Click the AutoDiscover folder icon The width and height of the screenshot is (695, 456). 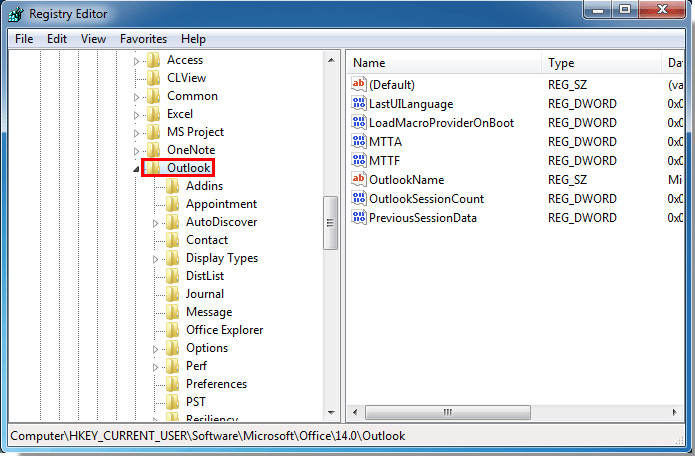[172, 222]
